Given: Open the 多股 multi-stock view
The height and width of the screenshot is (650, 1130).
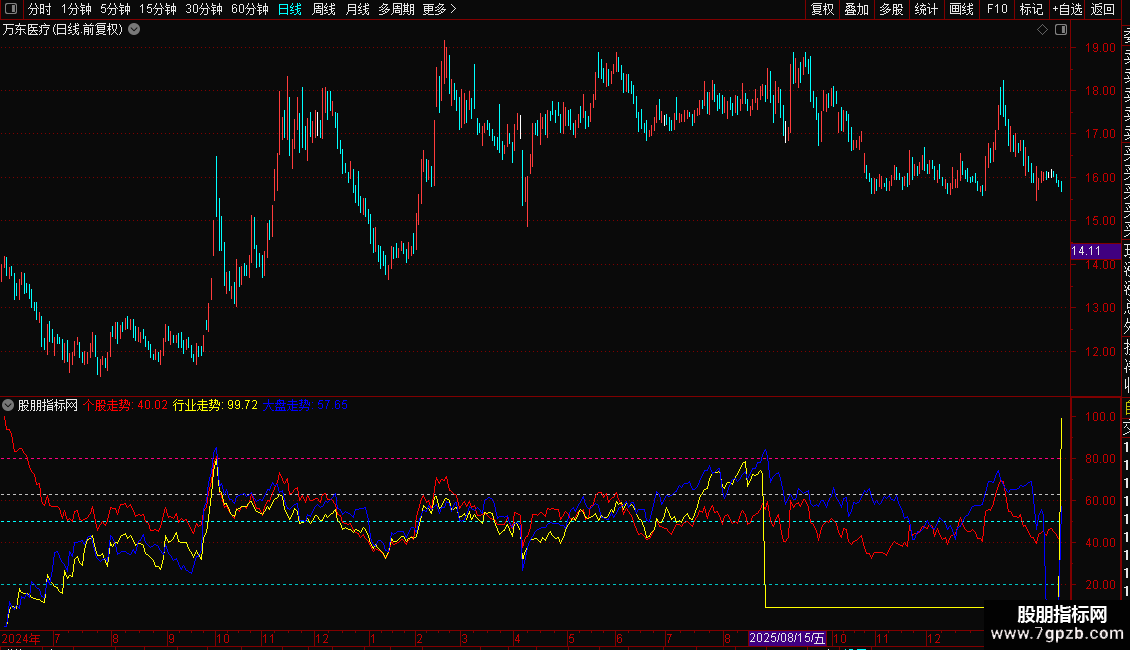Looking at the screenshot, I should coord(891,9).
